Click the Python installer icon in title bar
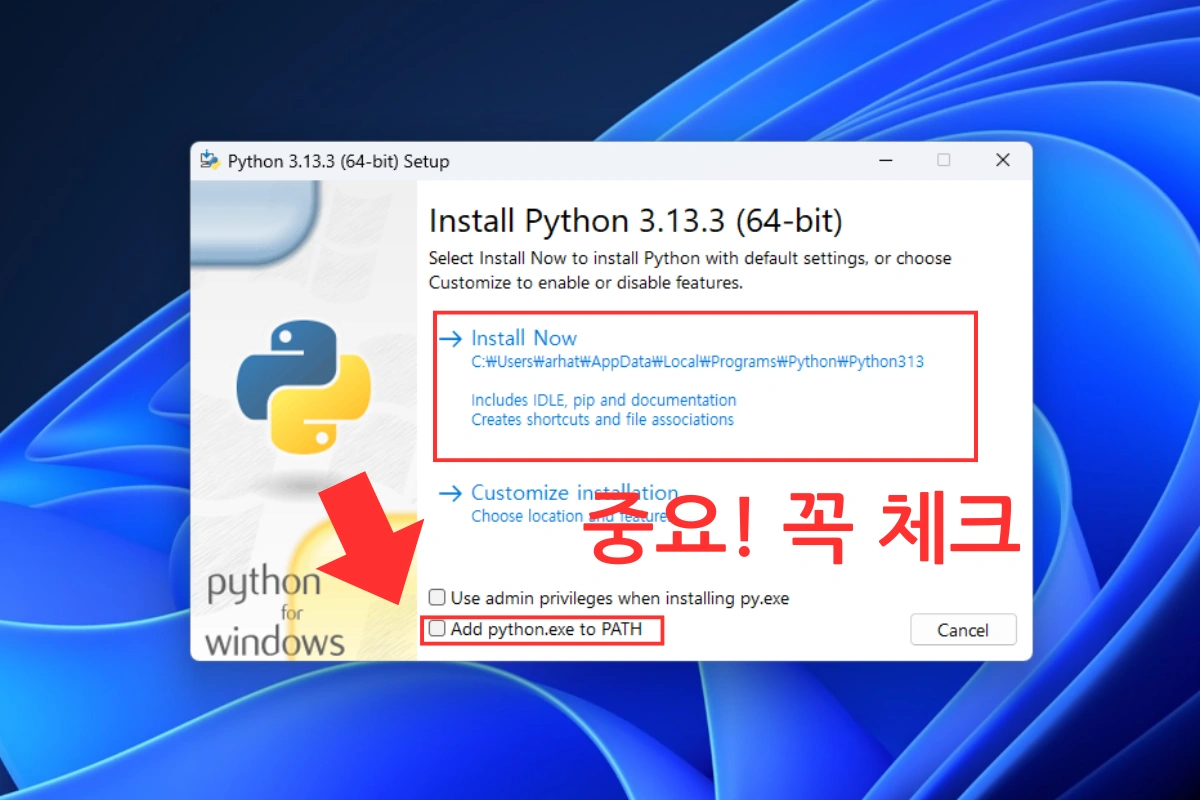1200x800 pixels. click(x=209, y=160)
